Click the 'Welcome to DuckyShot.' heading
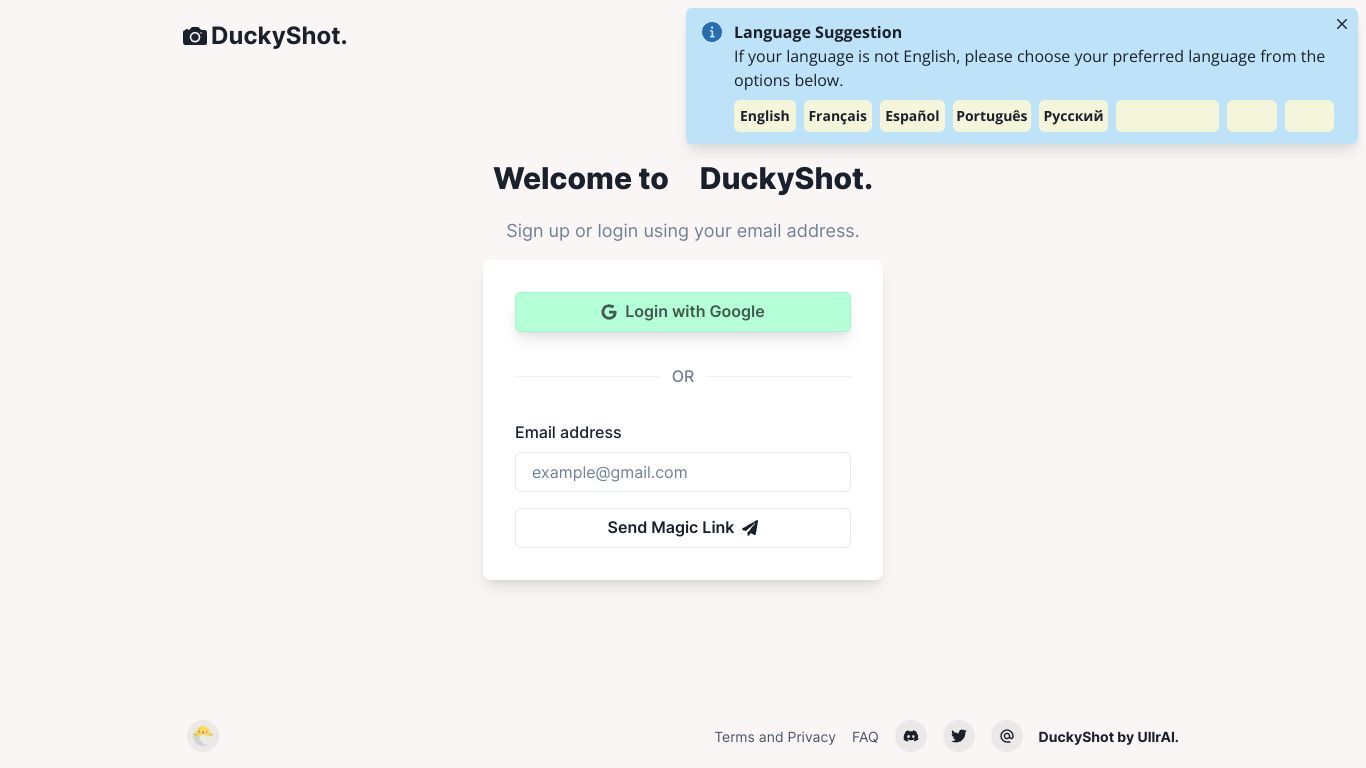Screen dimensions: 1366x768 pyautogui.click(x=683, y=178)
